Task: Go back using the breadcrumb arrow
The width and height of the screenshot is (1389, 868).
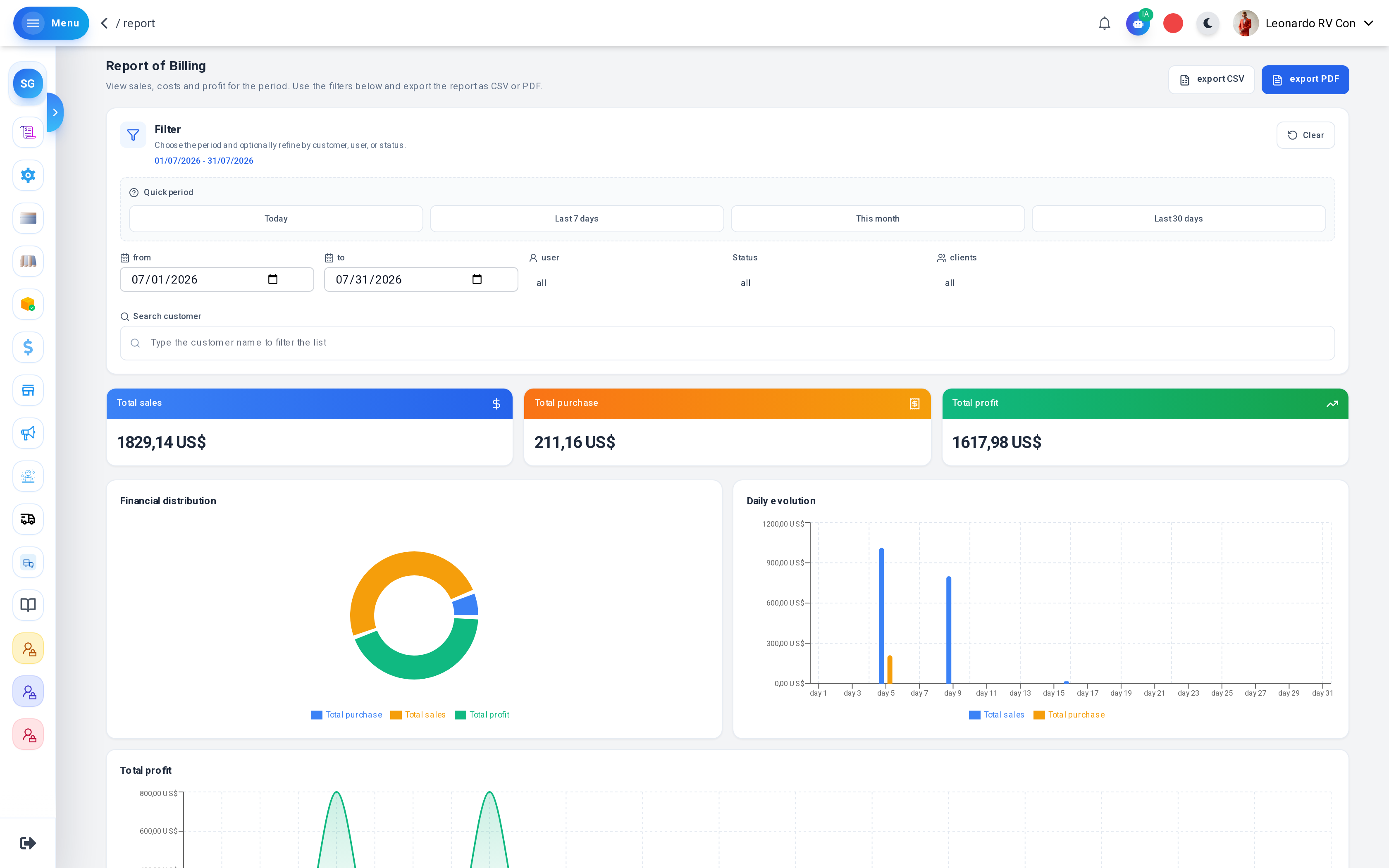Action: point(105,24)
